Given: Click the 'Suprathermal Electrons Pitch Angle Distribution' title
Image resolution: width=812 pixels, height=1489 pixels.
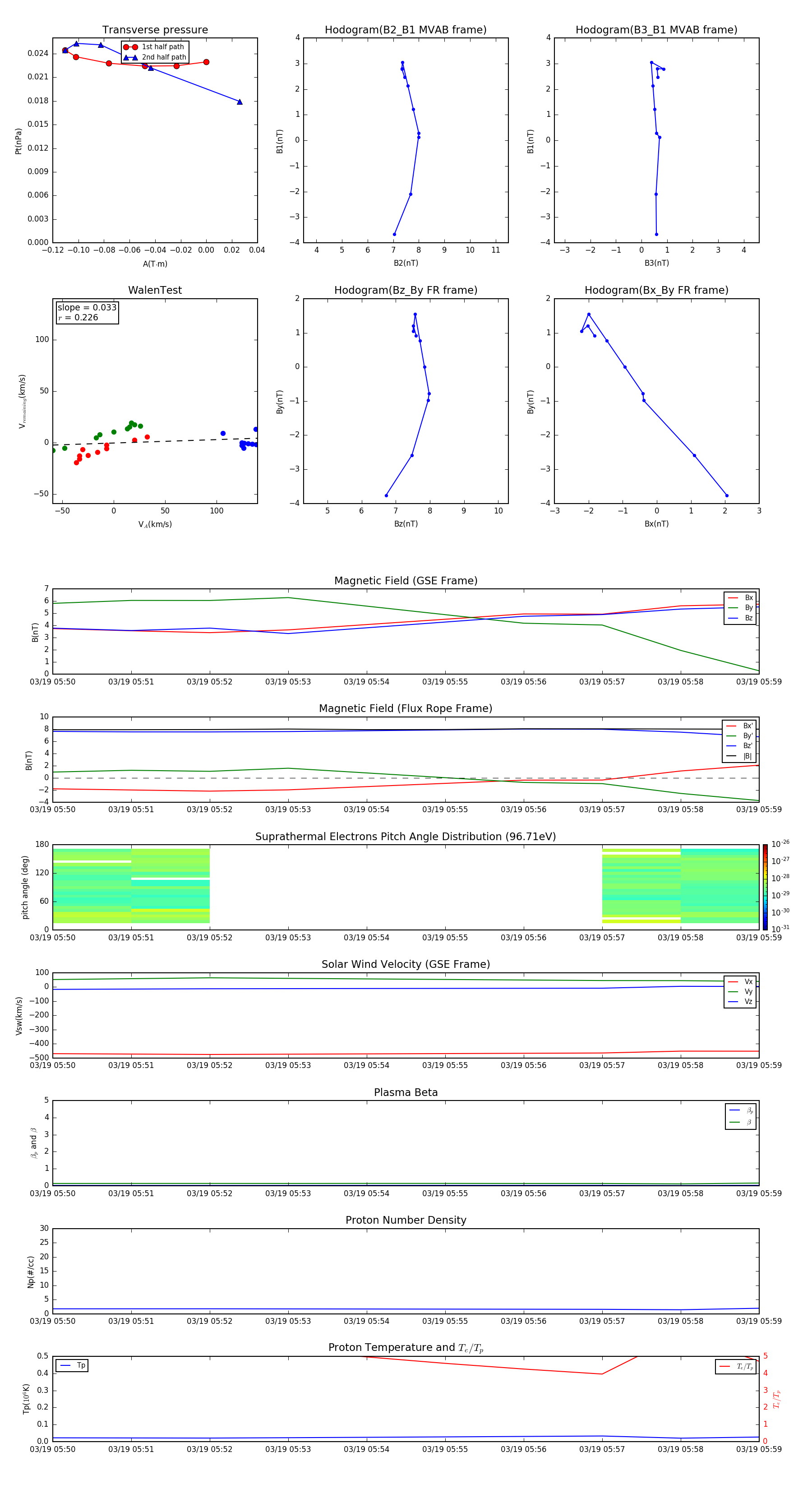Looking at the screenshot, I should (x=406, y=837).
